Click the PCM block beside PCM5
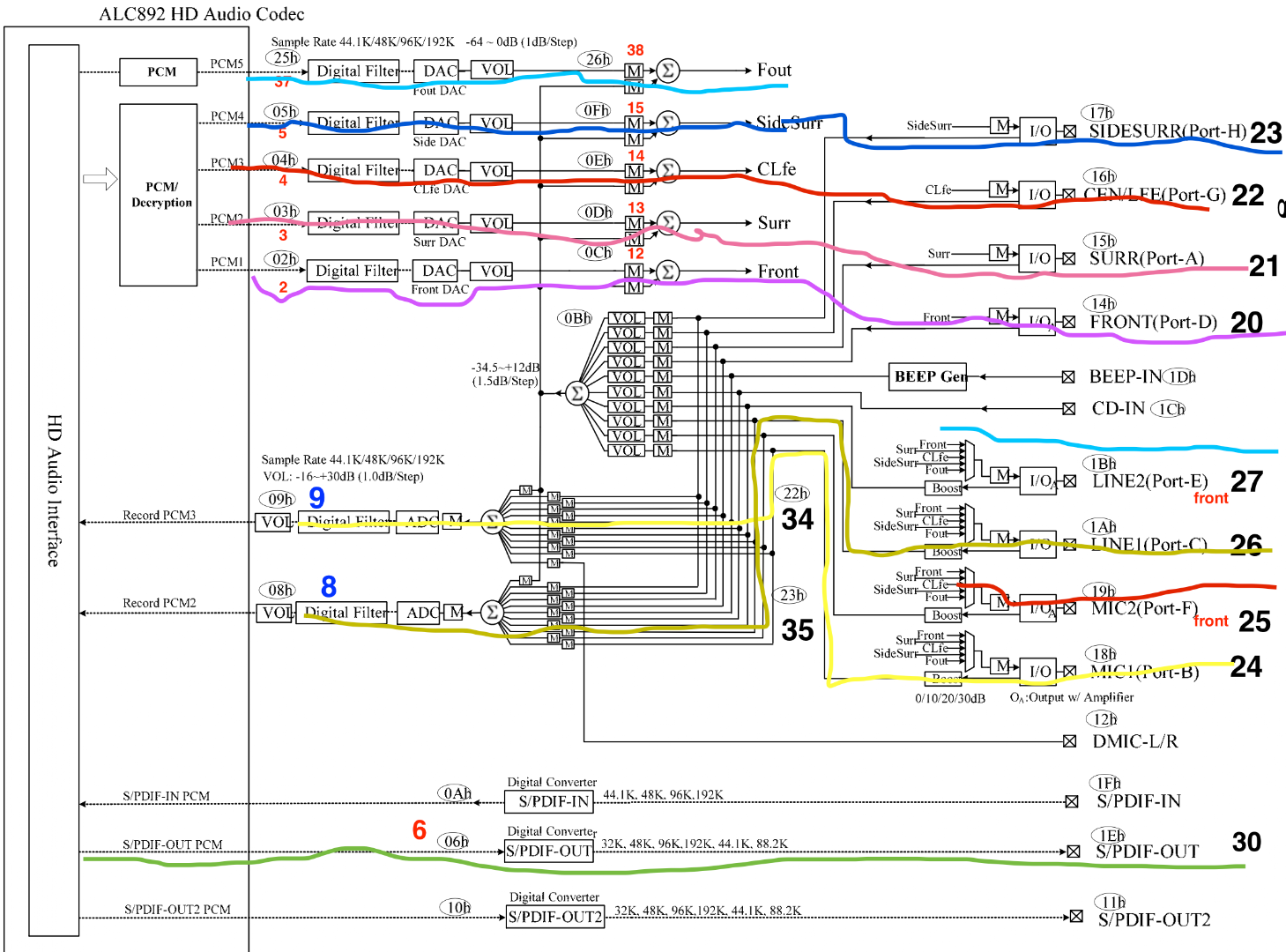 (159, 71)
